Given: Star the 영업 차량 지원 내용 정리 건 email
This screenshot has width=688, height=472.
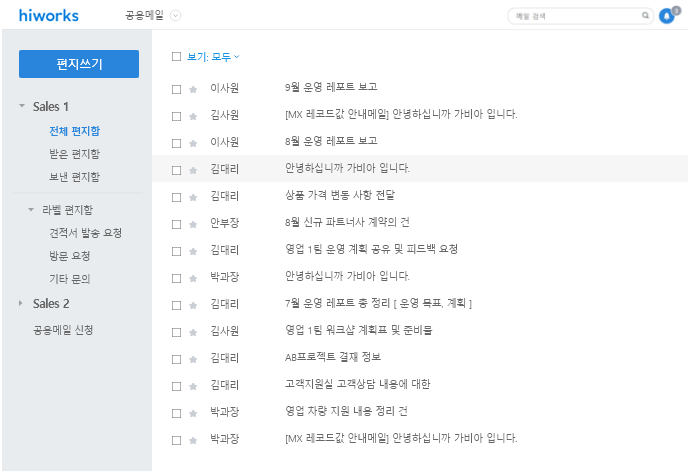Looking at the screenshot, I should pyautogui.click(x=193, y=412).
